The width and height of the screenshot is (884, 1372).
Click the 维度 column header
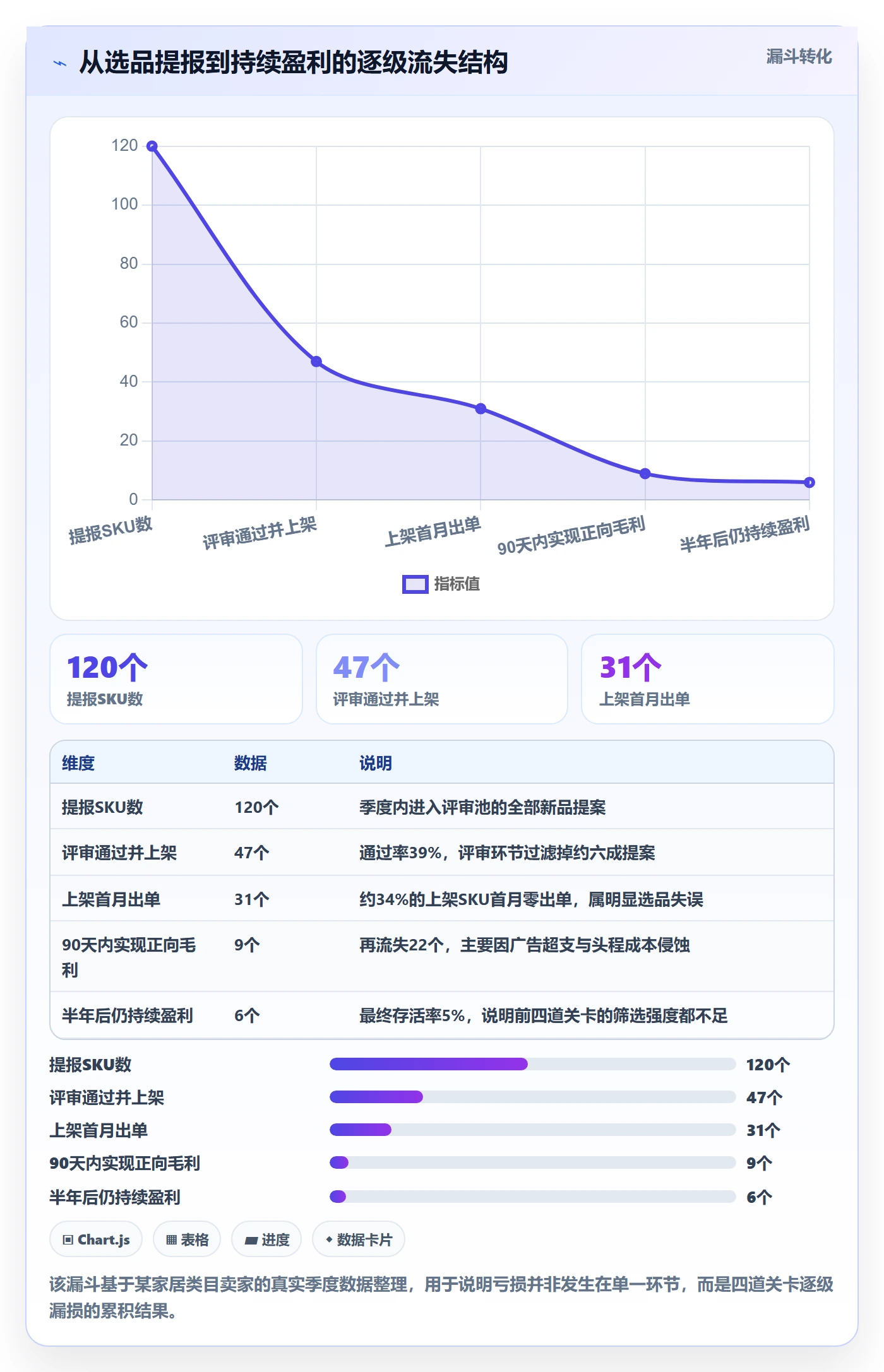coord(78,763)
